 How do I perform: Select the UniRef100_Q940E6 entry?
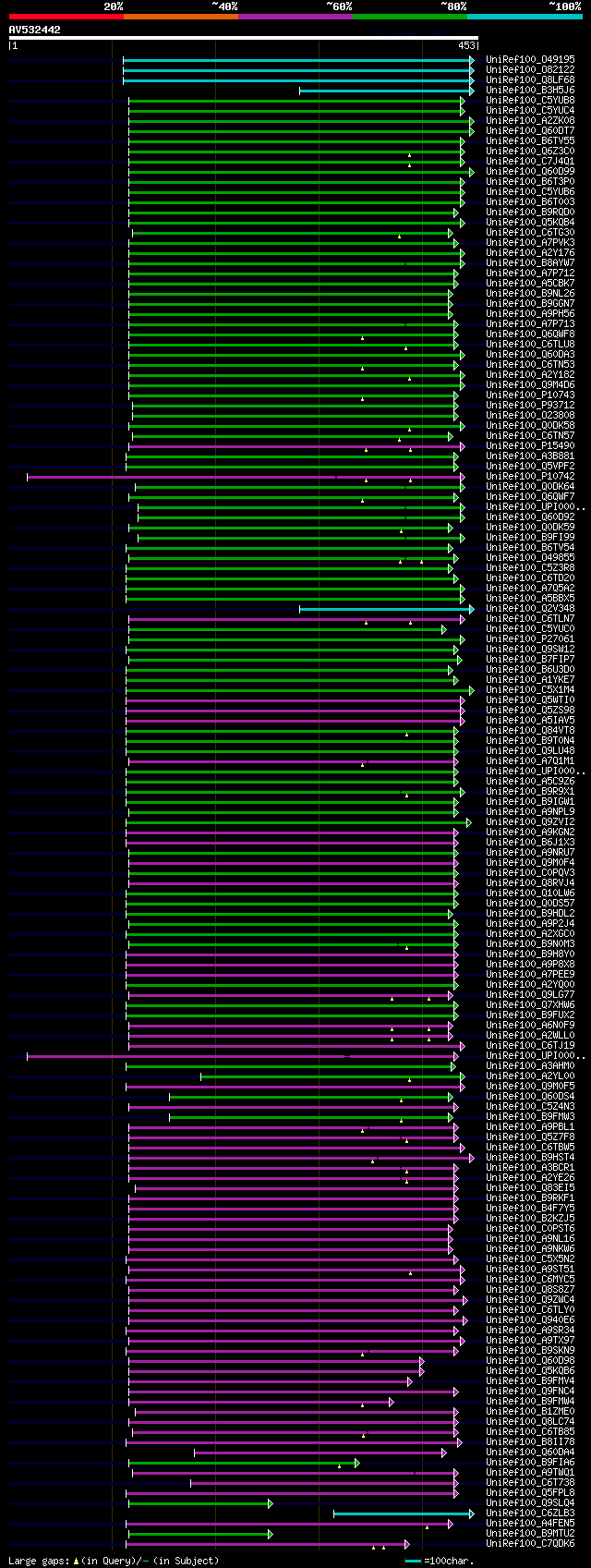pos(530,1320)
